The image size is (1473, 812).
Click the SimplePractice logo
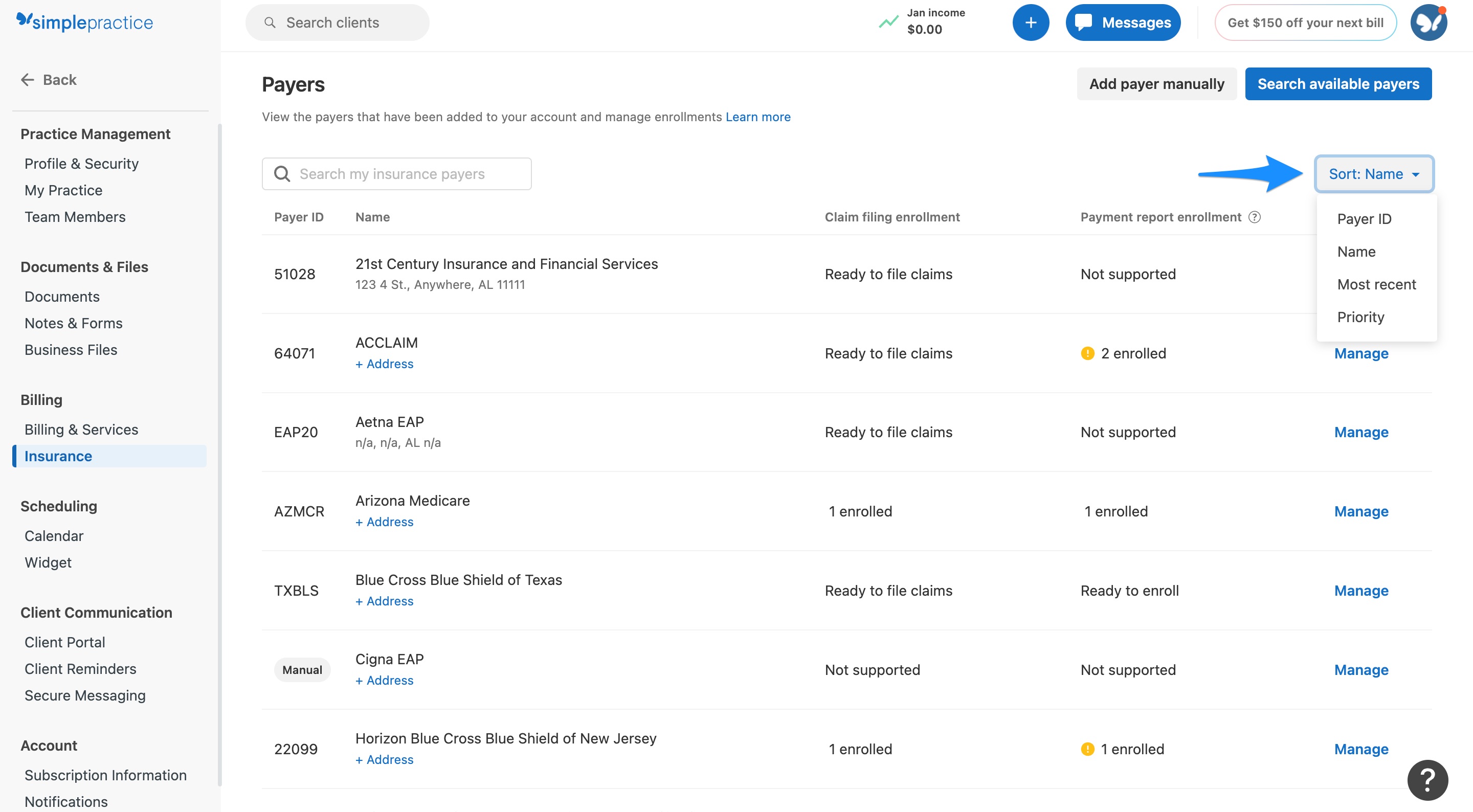[x=84, y=22]
